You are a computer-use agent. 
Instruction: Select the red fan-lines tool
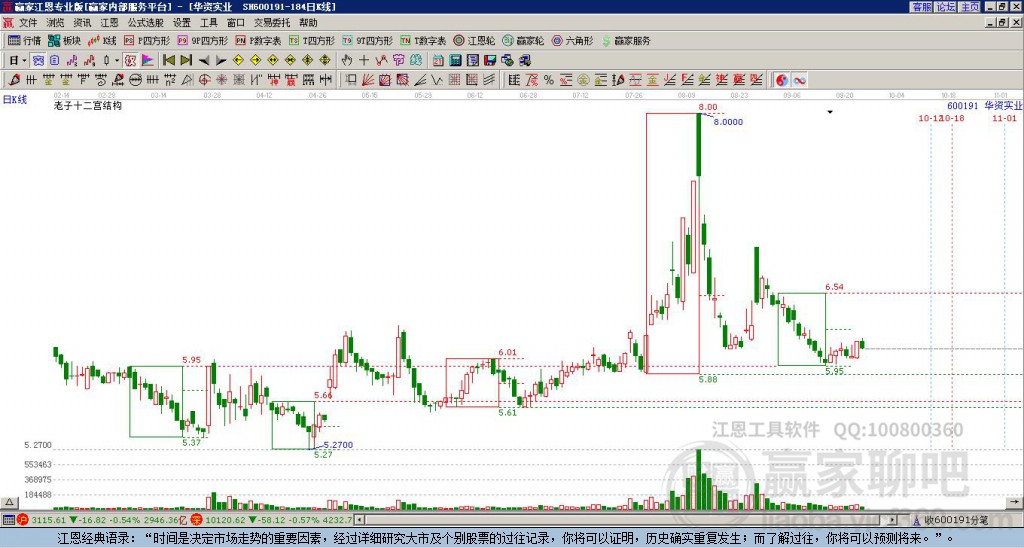coord(368,80)
